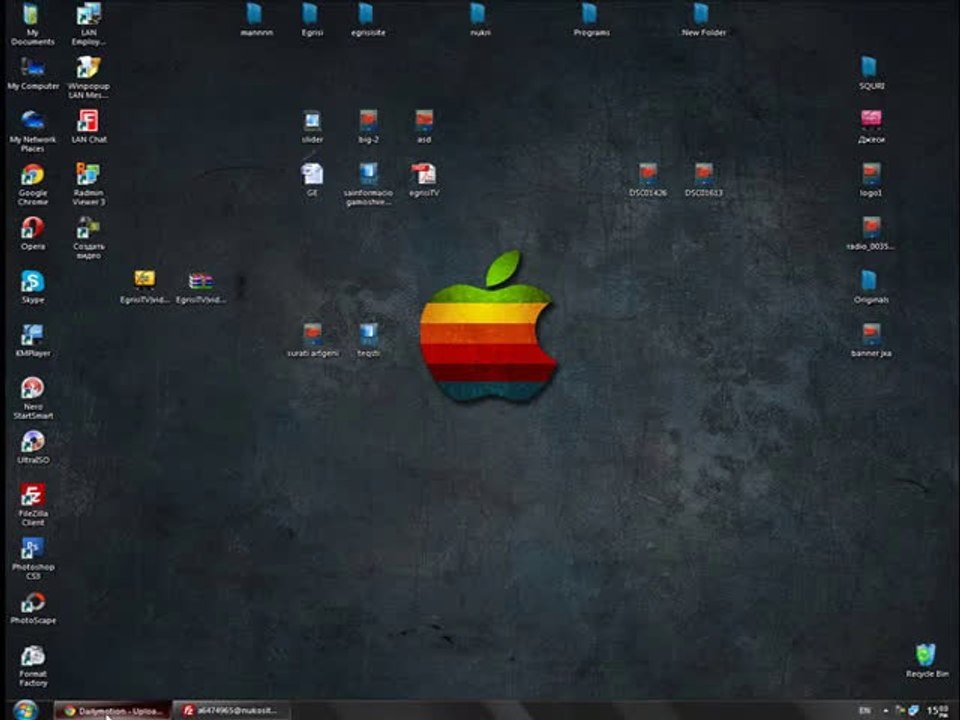Select the big-2 image file
Screen dimensions: 960x720
[x=368, y=126]
